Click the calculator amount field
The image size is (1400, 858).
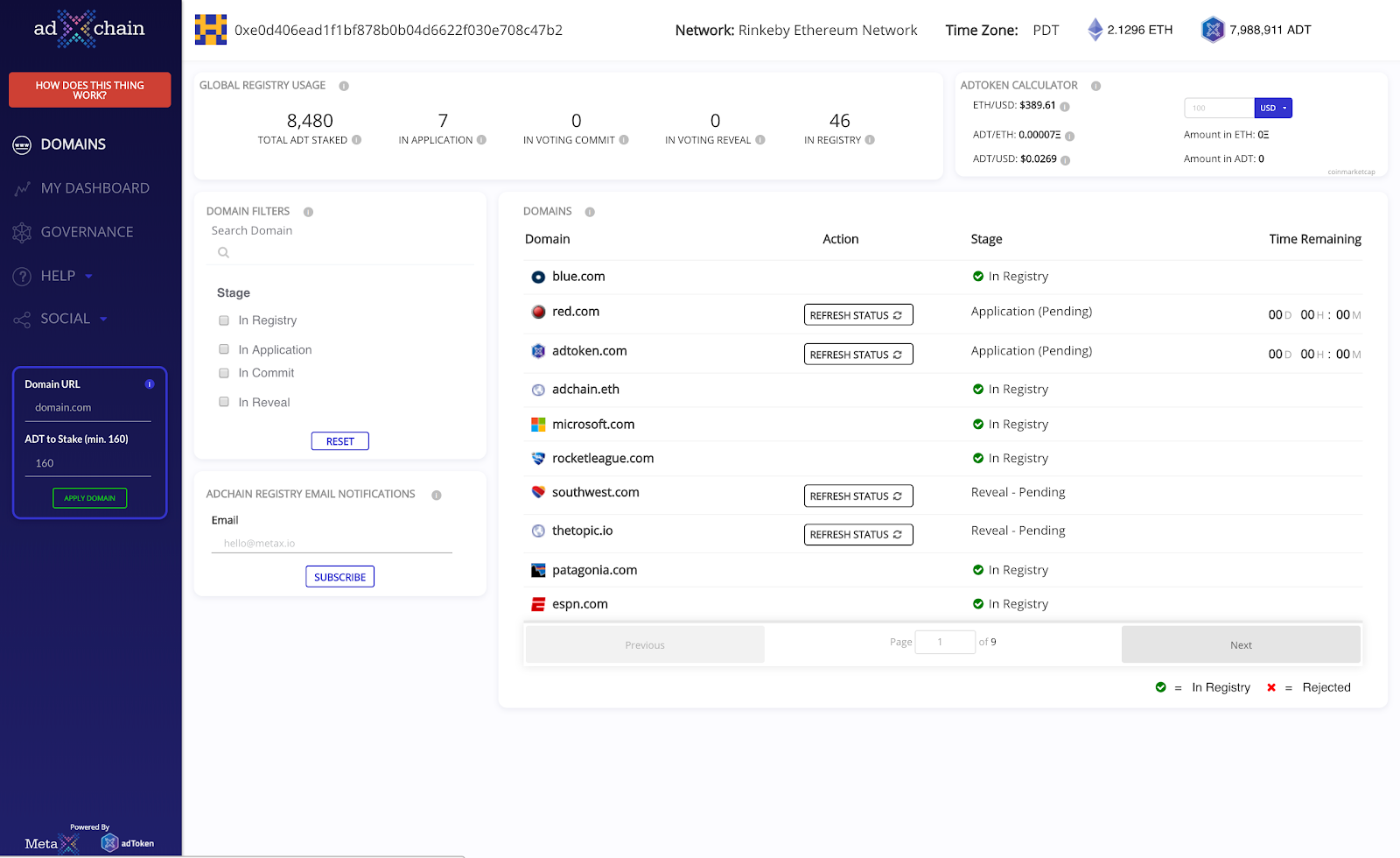coord(1219,108)
